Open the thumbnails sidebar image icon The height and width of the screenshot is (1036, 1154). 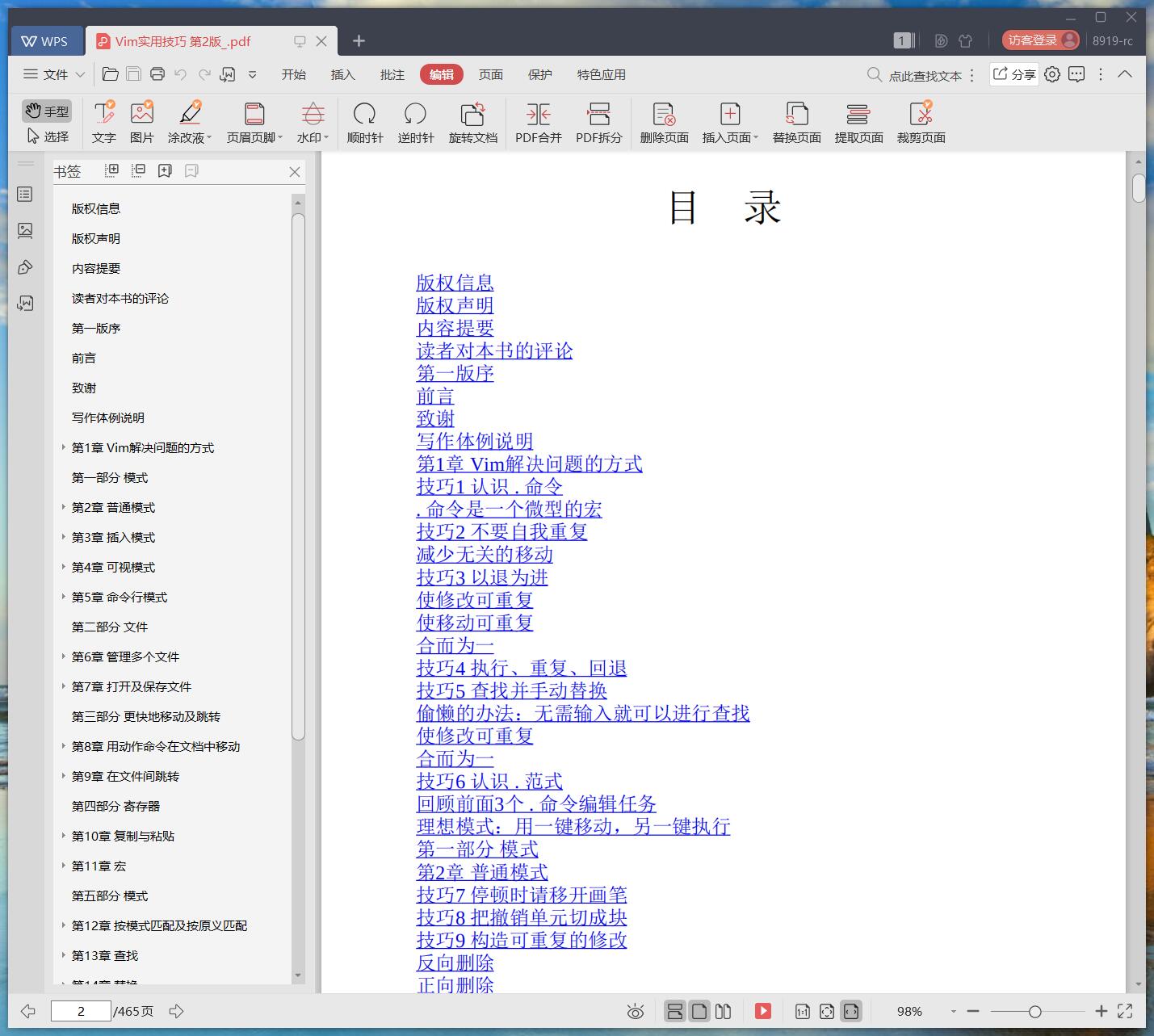click(25, 231)
